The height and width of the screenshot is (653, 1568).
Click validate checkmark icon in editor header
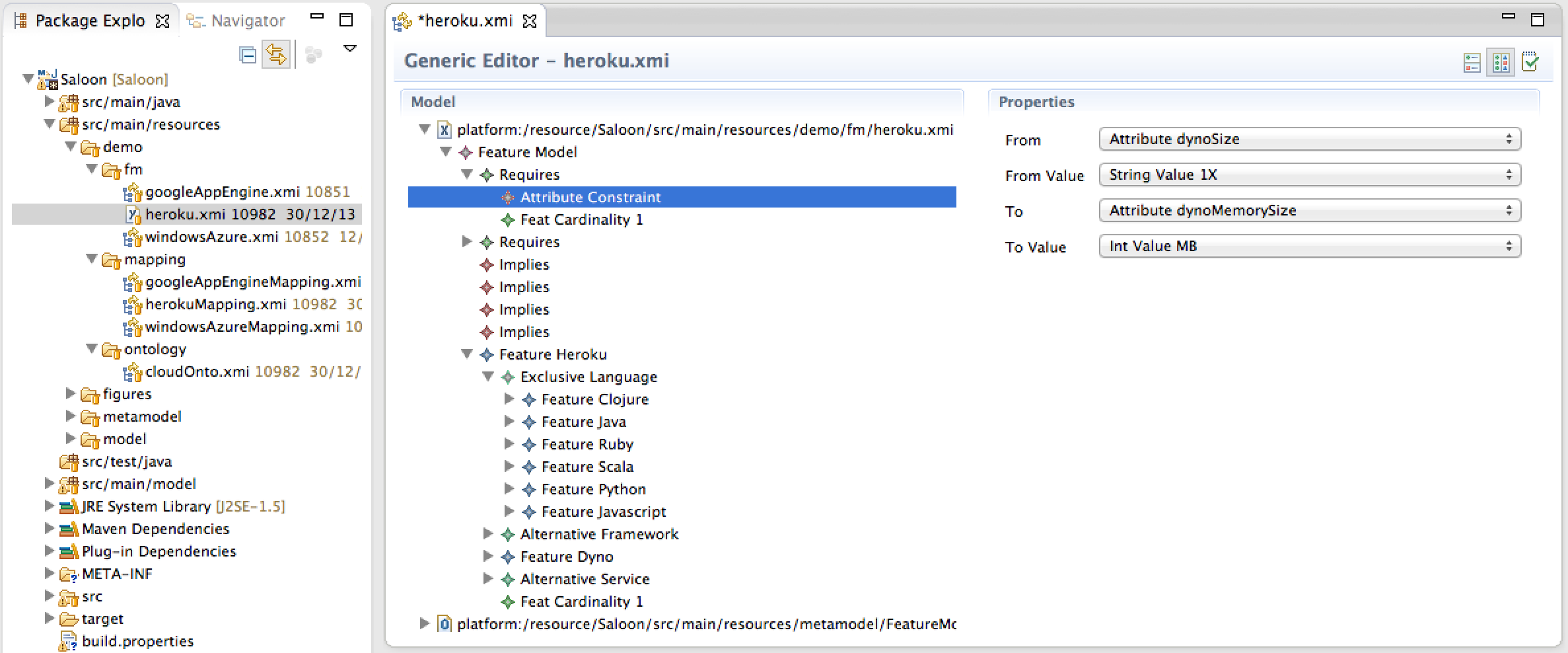point(1530,61)
